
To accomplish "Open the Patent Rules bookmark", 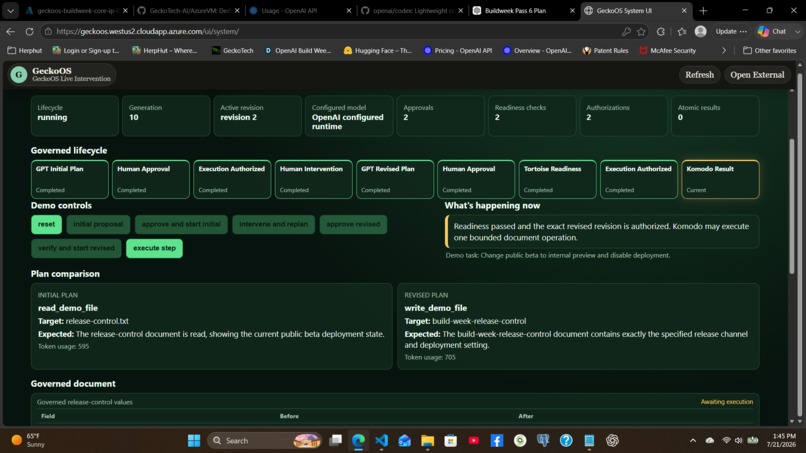I will 606,50.
